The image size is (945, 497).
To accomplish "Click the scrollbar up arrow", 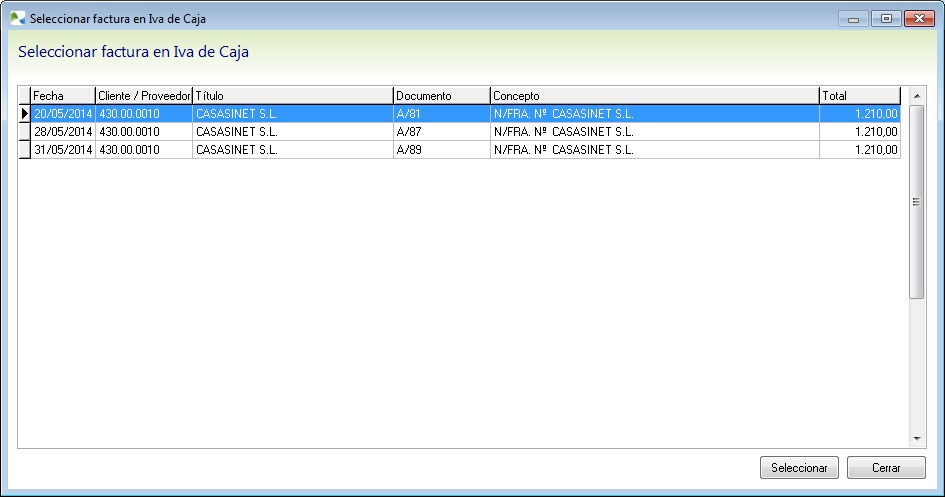I will pos(916,95).
